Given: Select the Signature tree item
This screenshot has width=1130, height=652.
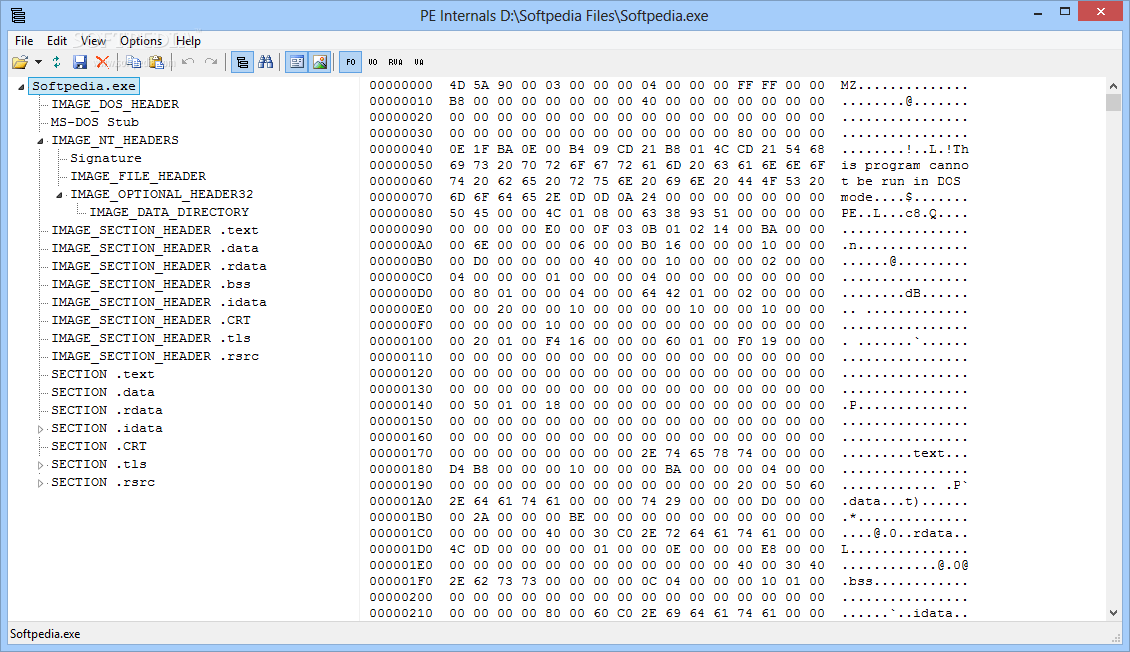Looking at the screenshot, I should [105, 158].
